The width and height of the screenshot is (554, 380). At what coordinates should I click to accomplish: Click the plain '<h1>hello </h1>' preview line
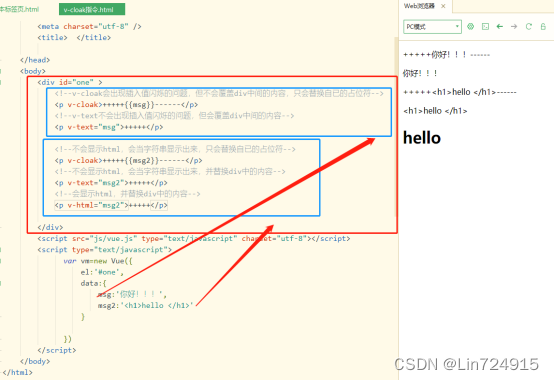(435, 111)
